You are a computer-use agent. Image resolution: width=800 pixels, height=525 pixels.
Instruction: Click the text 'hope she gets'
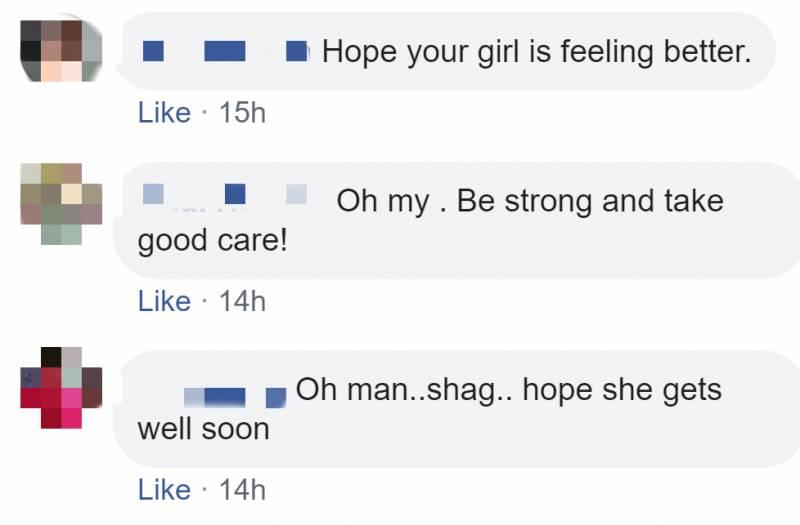pyautogui.click(x=622, y=390)
